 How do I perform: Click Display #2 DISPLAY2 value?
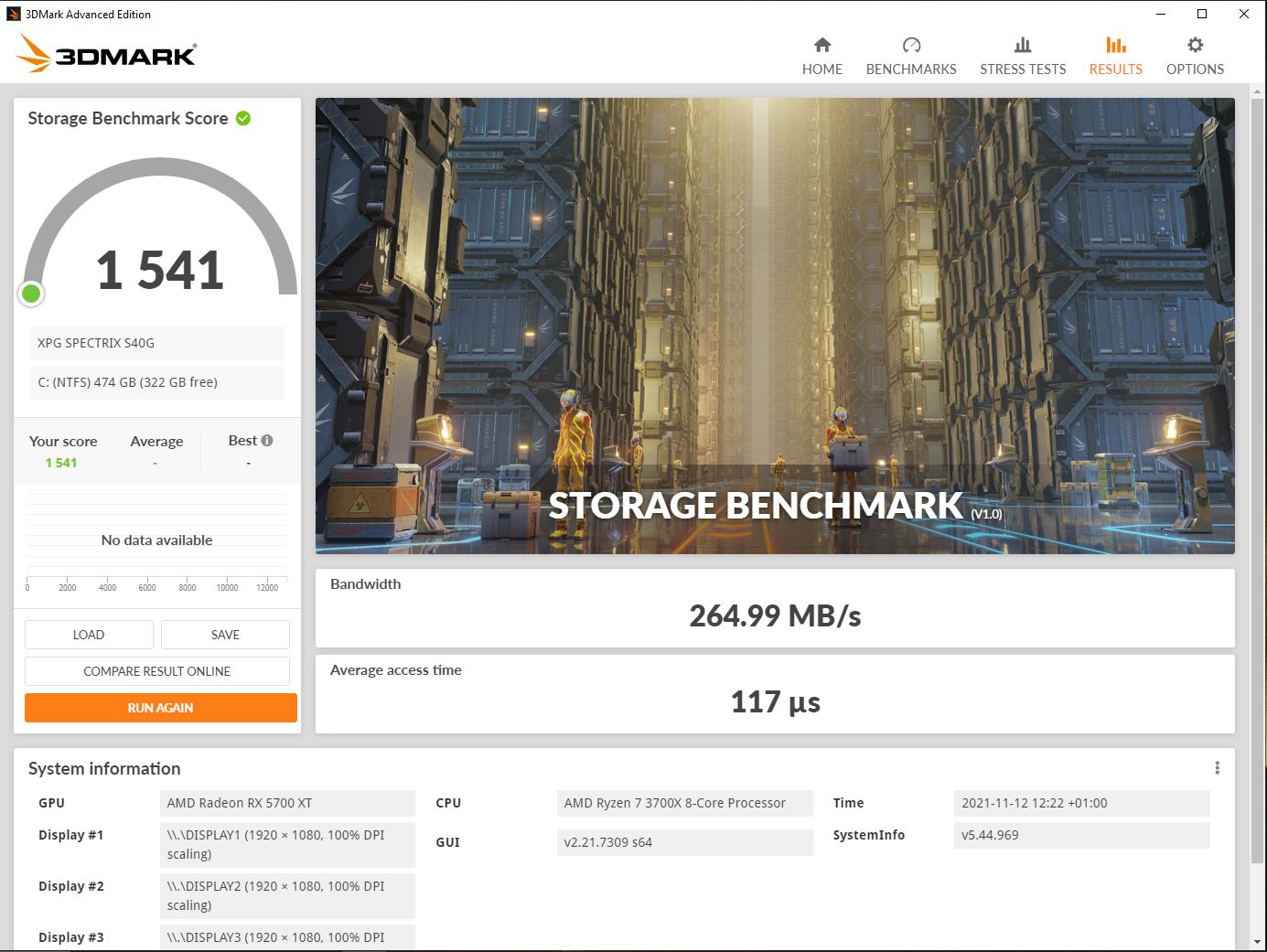pos(287,895)
